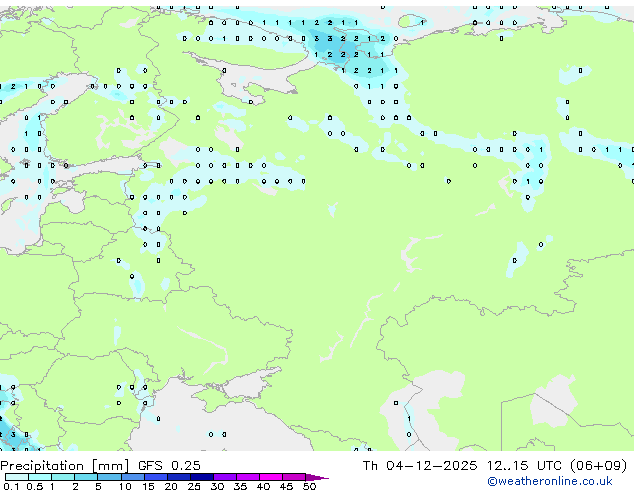The width and height of the screenshot is (634, 490).
Task: Click the '40' legend scale label
Action: [x=263, y=486]
